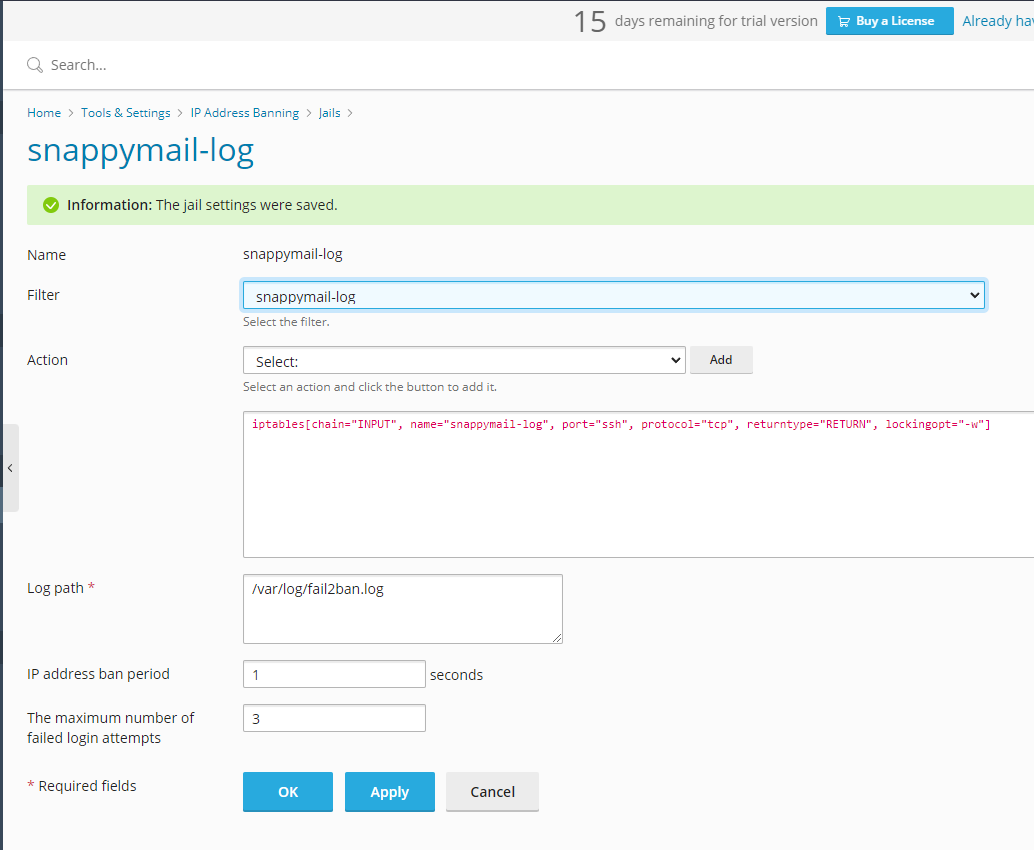This screenshot has height=850, width=1034.
Task: Click the Add action button
Action: [x=721, y=360]
